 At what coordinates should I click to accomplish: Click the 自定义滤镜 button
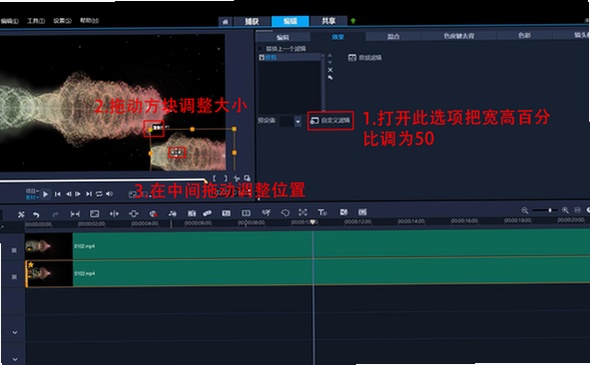click(x=330, y=120)
